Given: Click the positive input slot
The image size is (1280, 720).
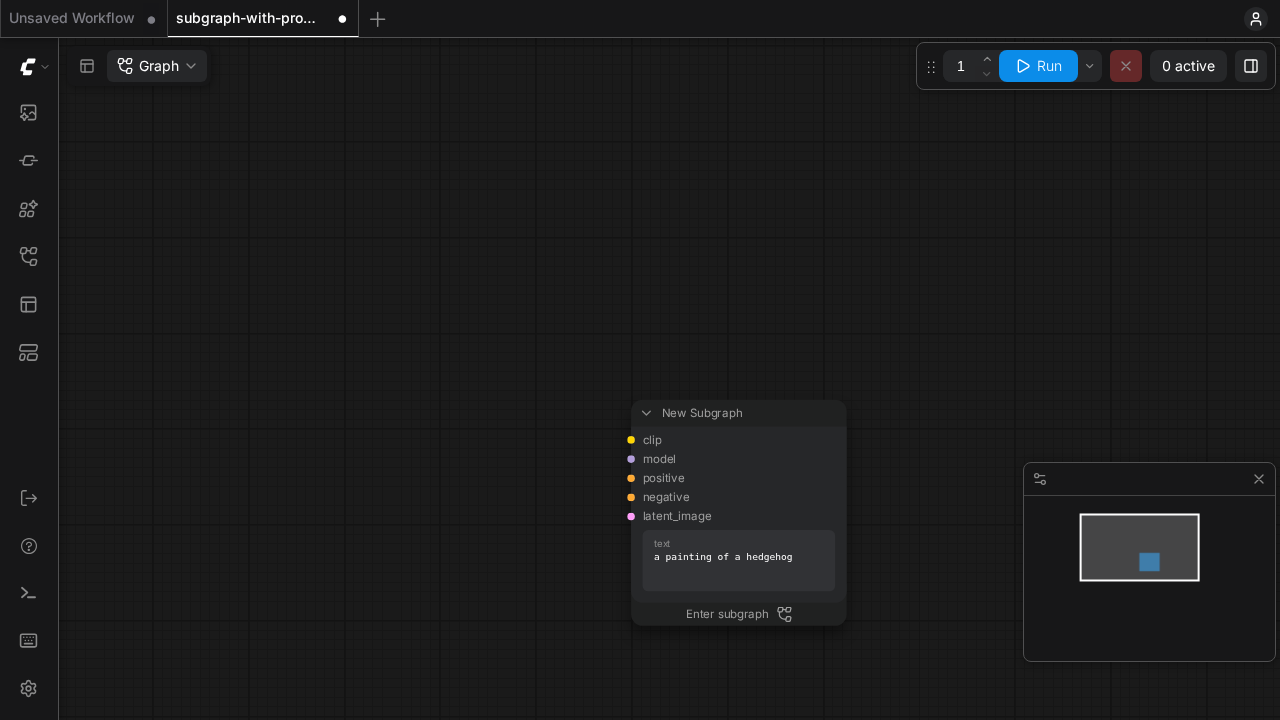Looking at the screenshot, I should click(x=631, y=478).
